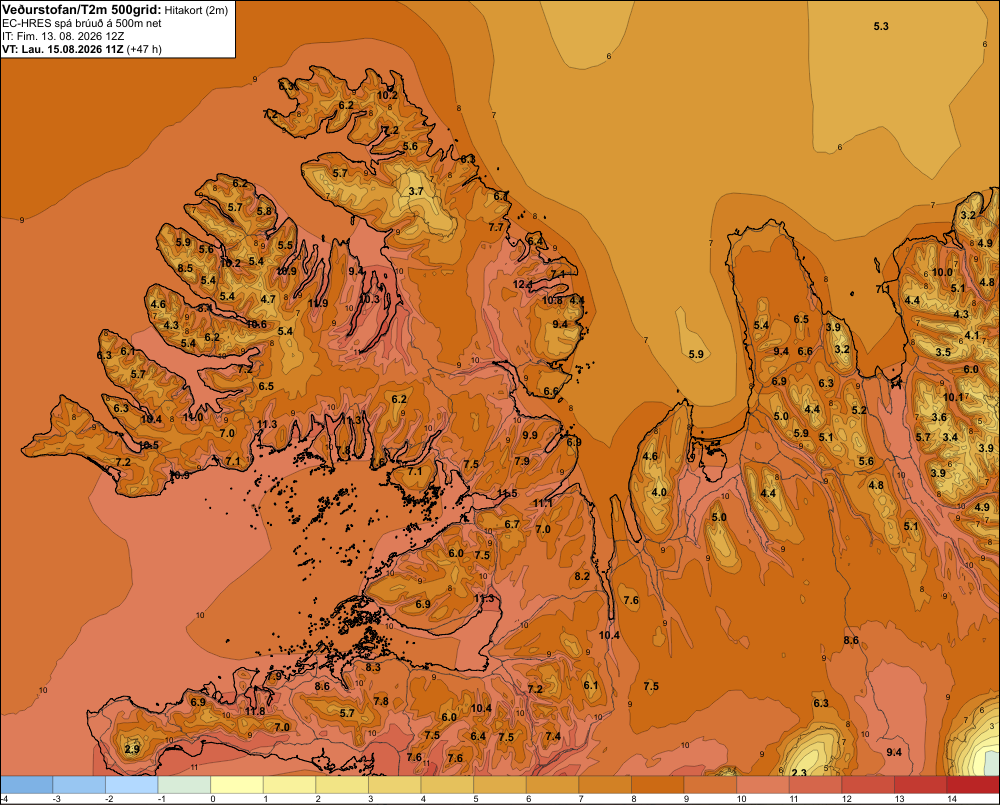Click the 5.3 value in the top right sea area
This screenshot has height=805, width=1000.
click(x=881, y=26)
